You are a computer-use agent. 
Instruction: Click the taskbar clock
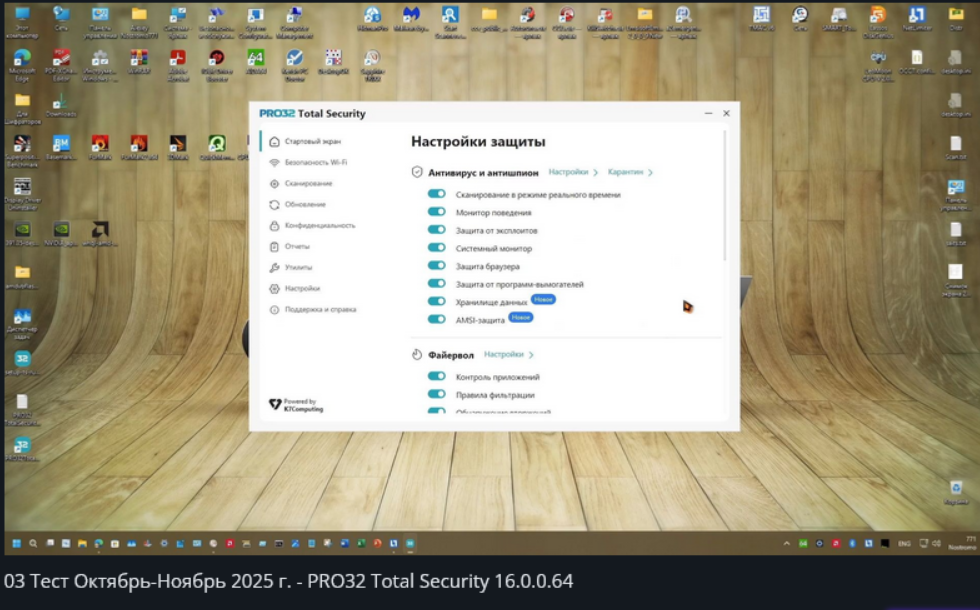963,543
